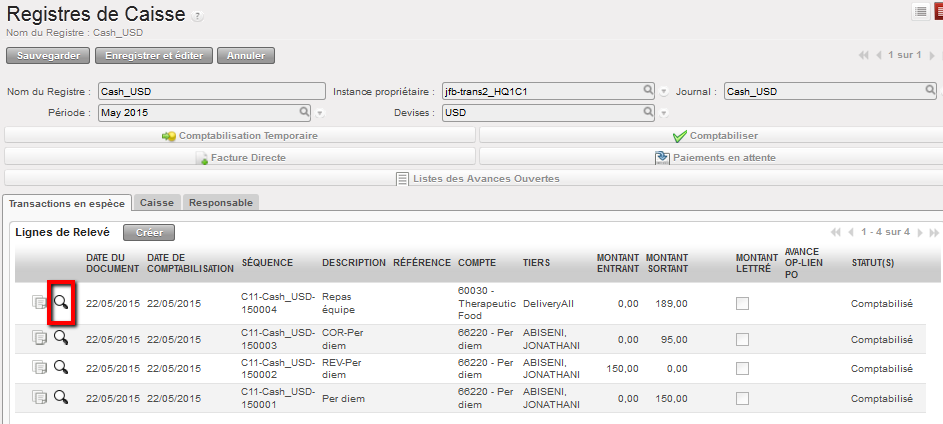Toggle Montant Lettré checkbox for Repas équipe
Viewport: 943px width, 424px height.
coord(742,304)
